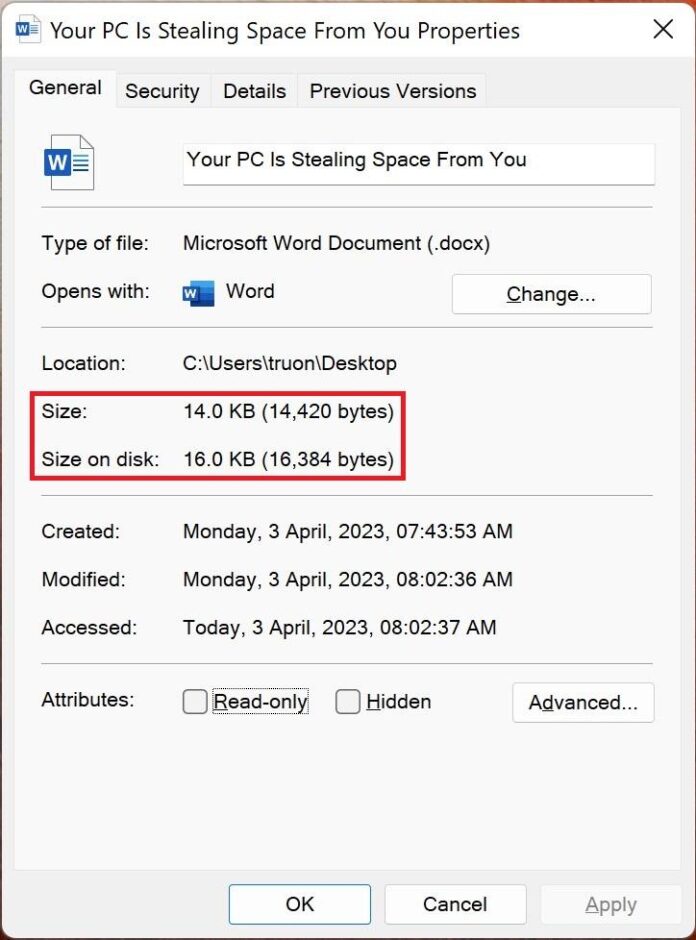Click the Apply button
This screenshot has width=696, height=940.
point(610,904)
